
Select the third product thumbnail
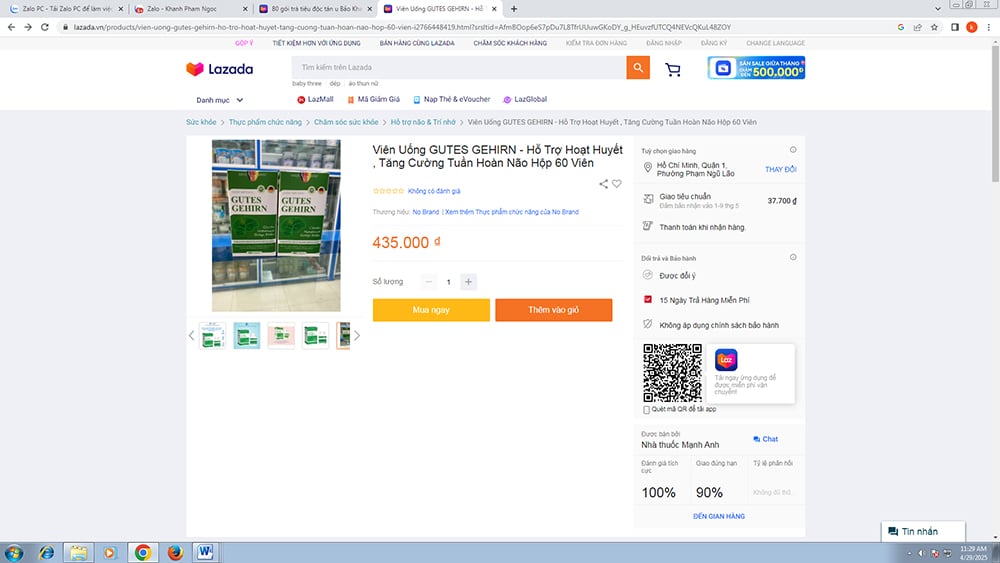click(x=281, y=335)
